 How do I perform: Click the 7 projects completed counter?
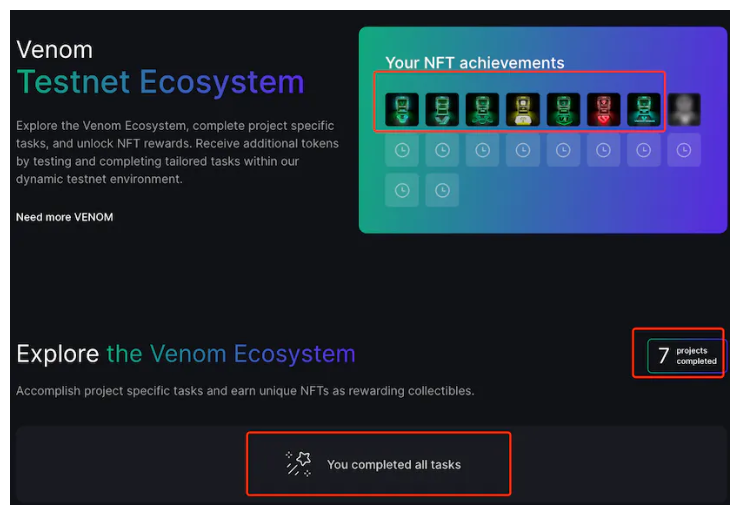pos(686,355)
